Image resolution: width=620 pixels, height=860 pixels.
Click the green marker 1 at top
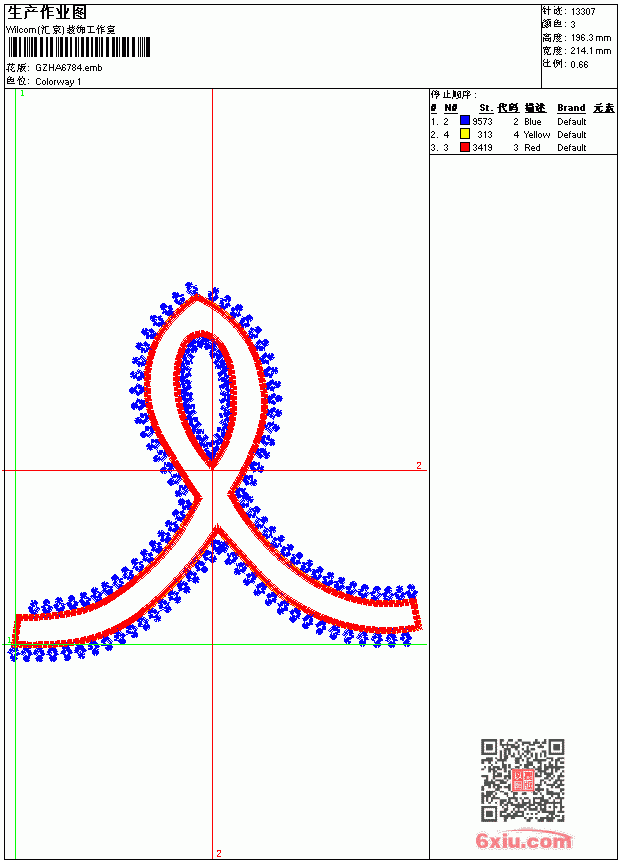22,94
